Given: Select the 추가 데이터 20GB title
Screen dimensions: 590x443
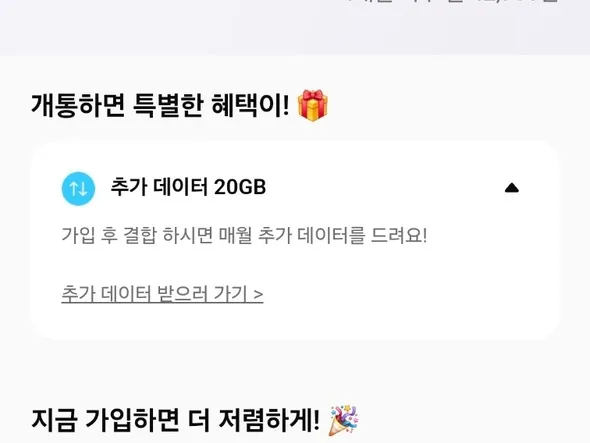Looking at the screenshot, I should point(188,187).
